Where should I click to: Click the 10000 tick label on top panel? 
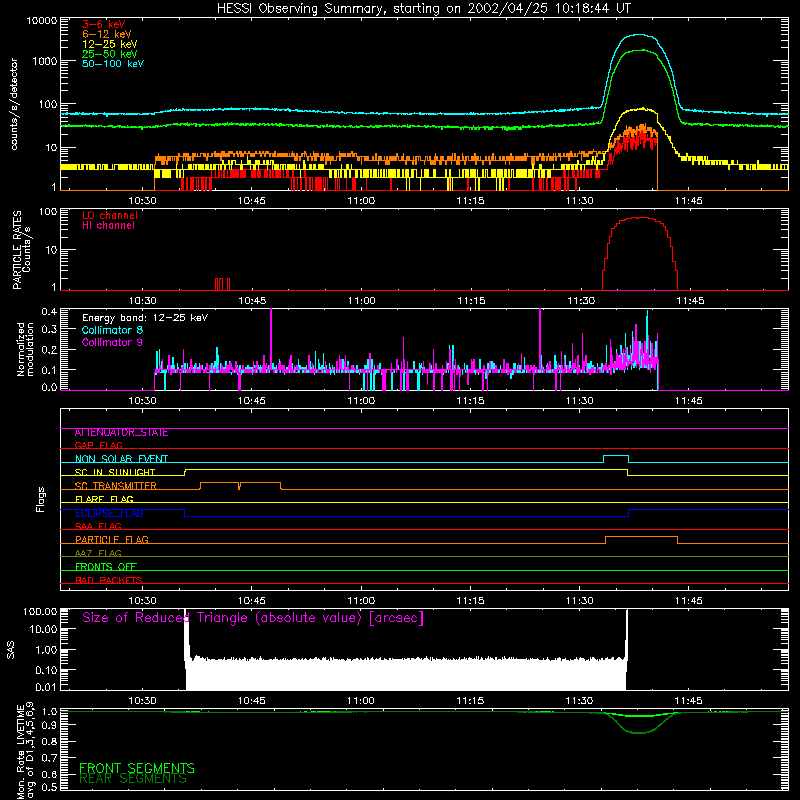[x=42, y=21]
